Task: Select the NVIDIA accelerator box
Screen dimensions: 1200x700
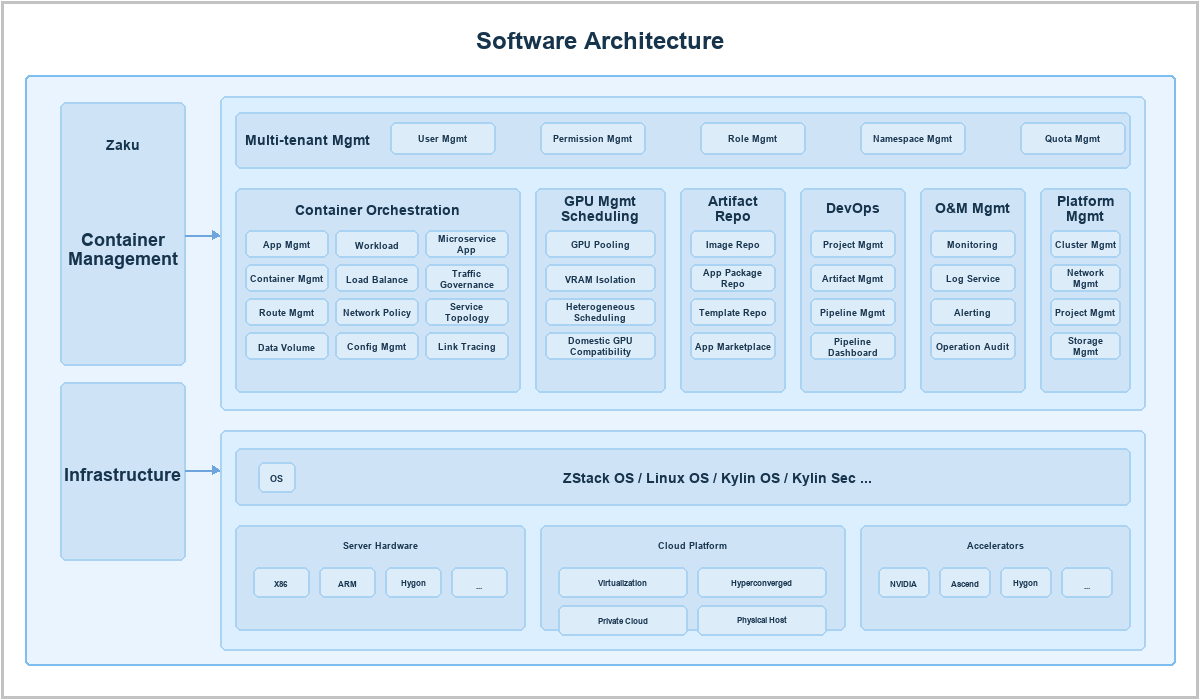Action: point(904,583)
